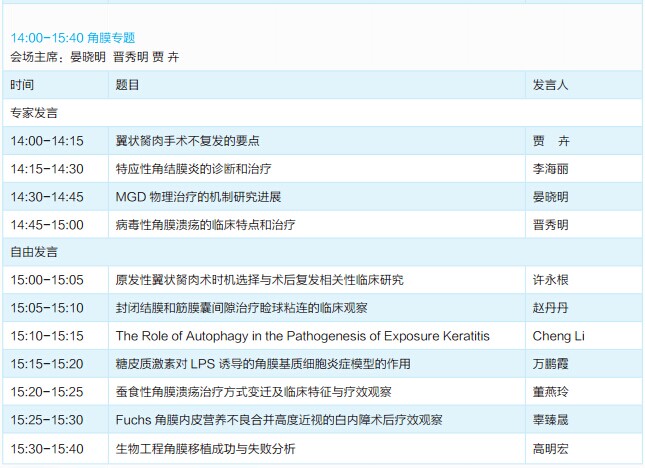Select the 自由发言 section row
645x468 pixels.
point(34,252)
